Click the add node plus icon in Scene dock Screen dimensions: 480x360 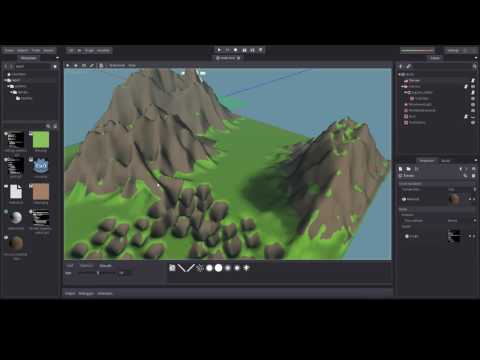[x=401, y=66]
